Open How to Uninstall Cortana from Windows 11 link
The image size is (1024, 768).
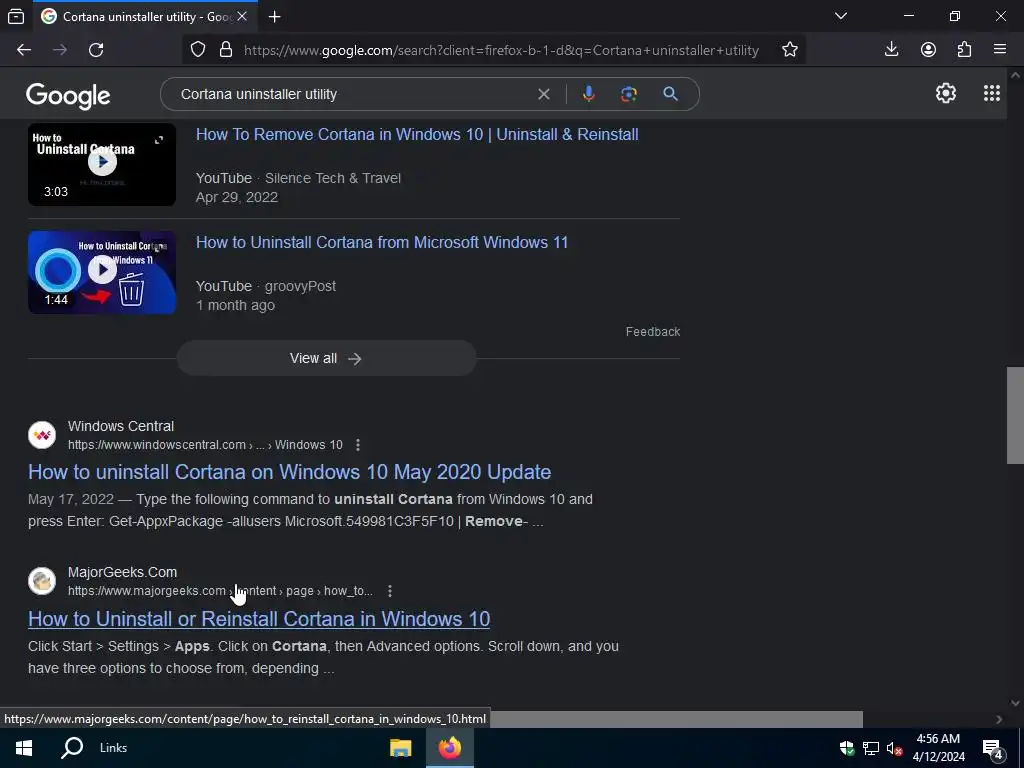(x=382, y=242)
